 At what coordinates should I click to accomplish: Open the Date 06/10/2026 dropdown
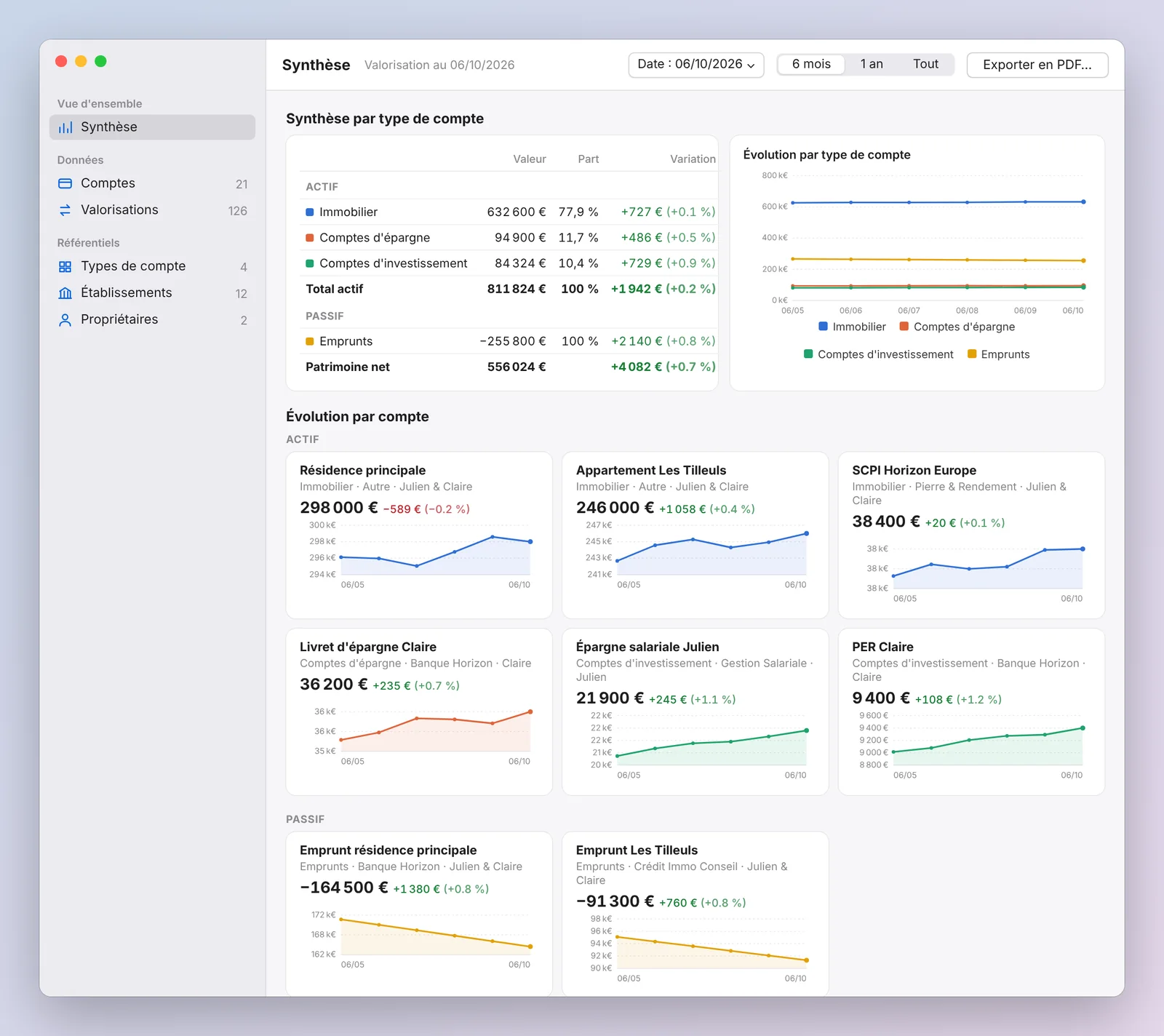(x=696, y=65)
